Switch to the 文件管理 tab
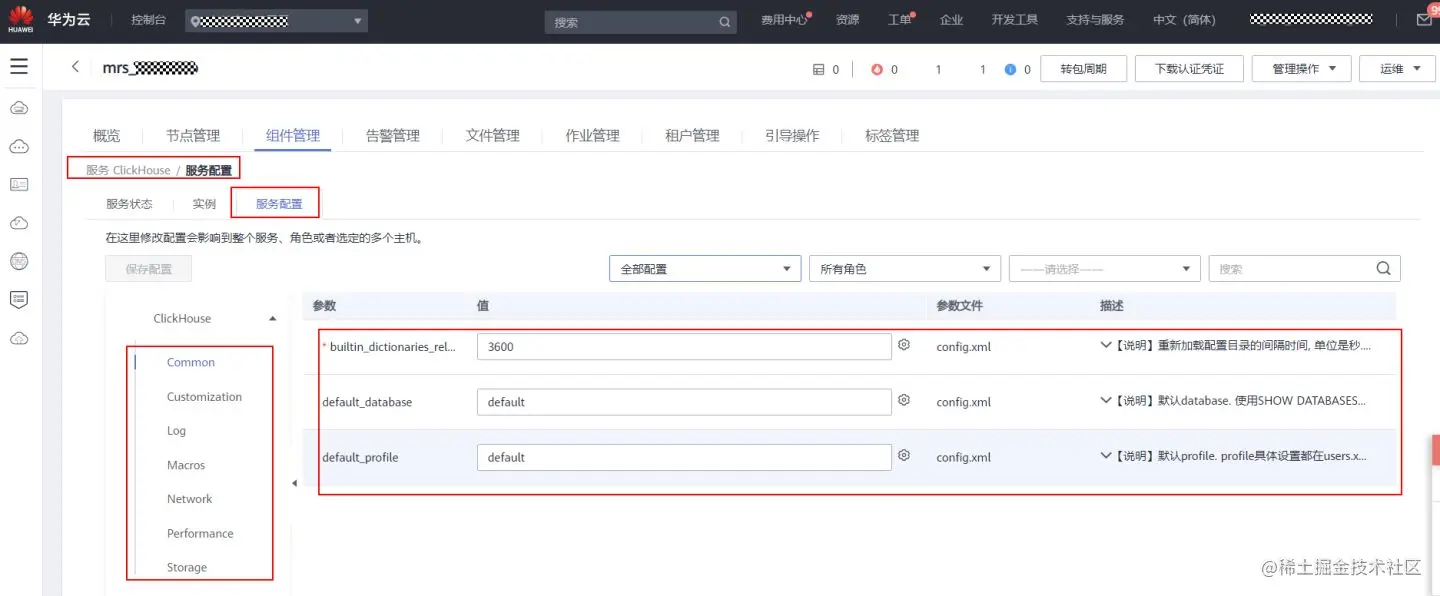 pyautogui.click(x=493, y=135)
